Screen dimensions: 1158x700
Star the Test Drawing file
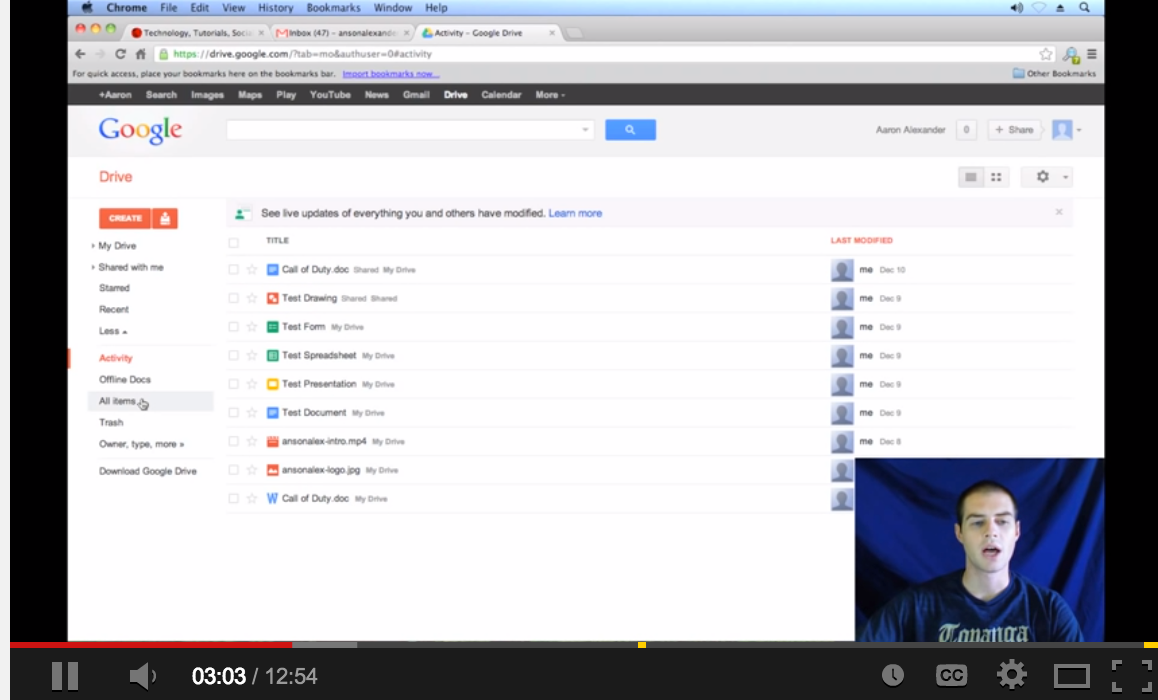pos(252,298)
